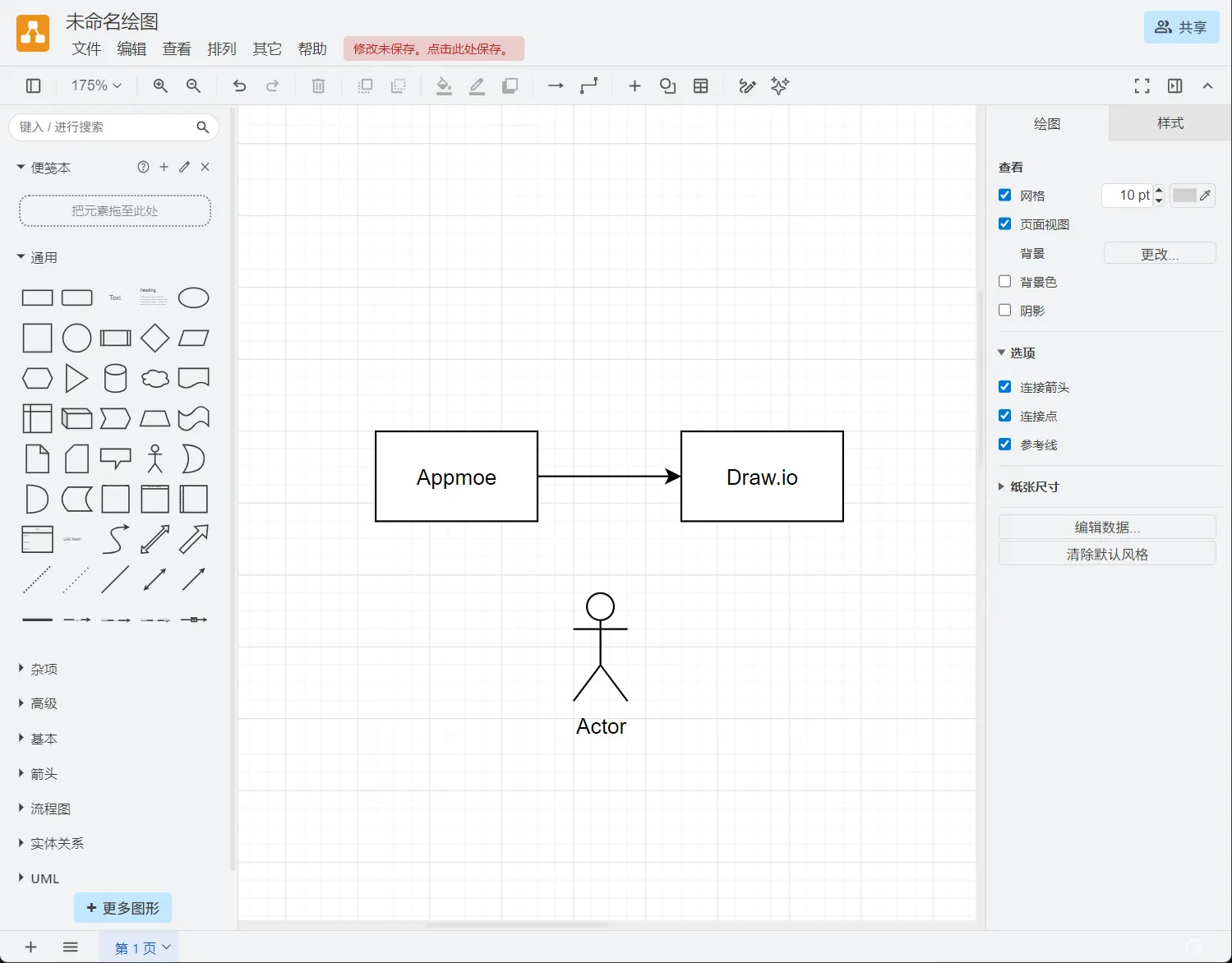Image resolution: width=1232 pixels, height=963 pixels.
Task: Click the send to back icon
Action: [399, 85]
